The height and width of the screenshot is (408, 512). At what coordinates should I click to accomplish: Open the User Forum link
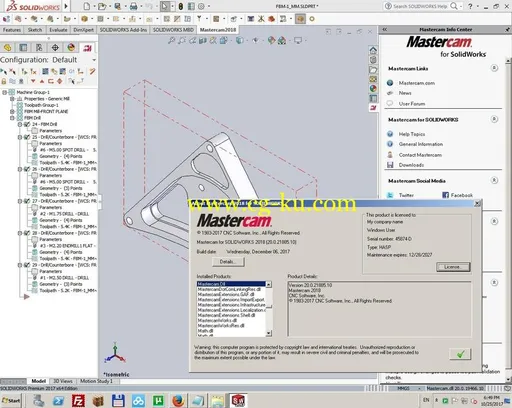[412, 104]
